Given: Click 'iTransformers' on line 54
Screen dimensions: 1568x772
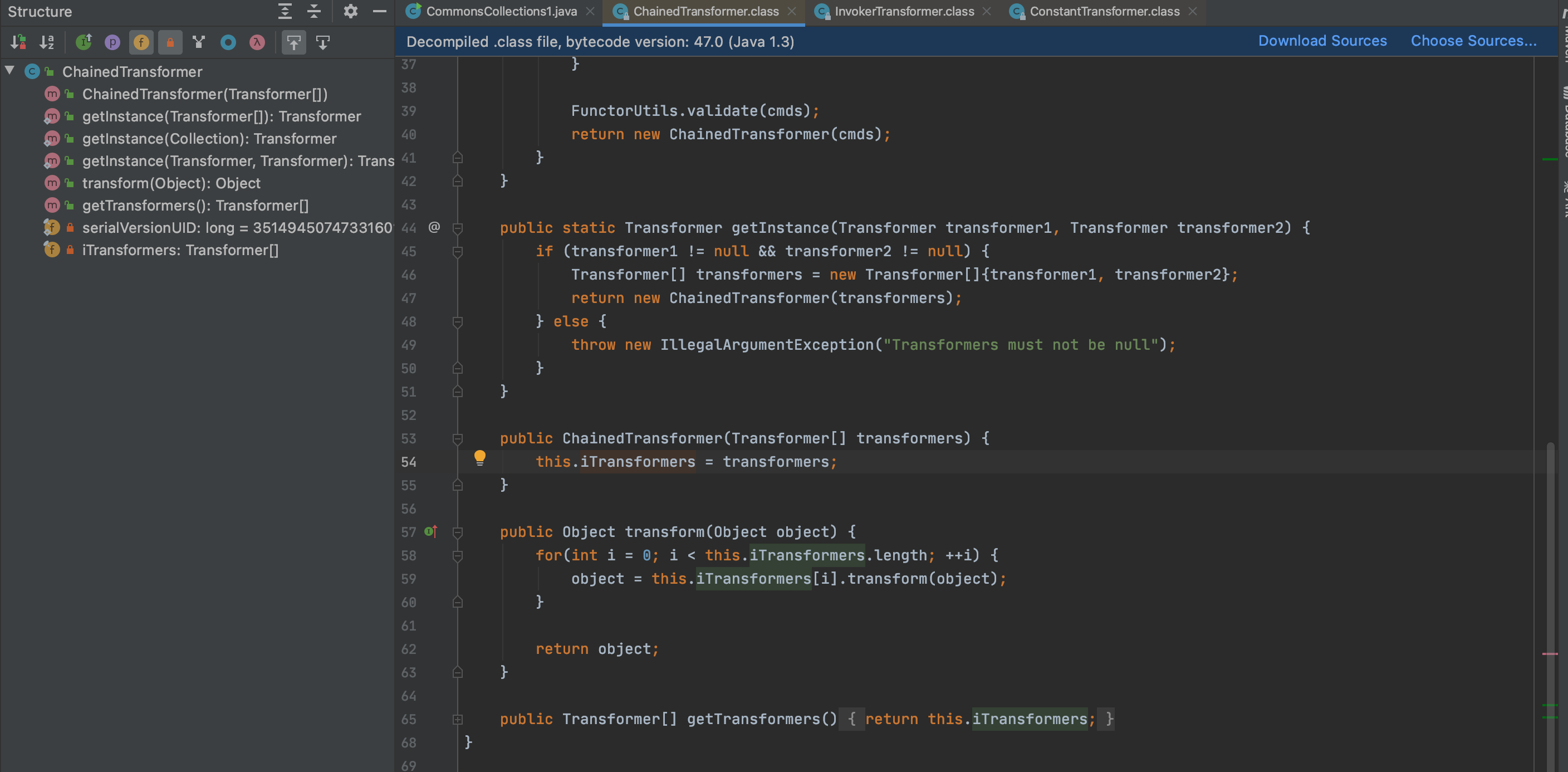Looking at the screenshot, I should point(638,462).
